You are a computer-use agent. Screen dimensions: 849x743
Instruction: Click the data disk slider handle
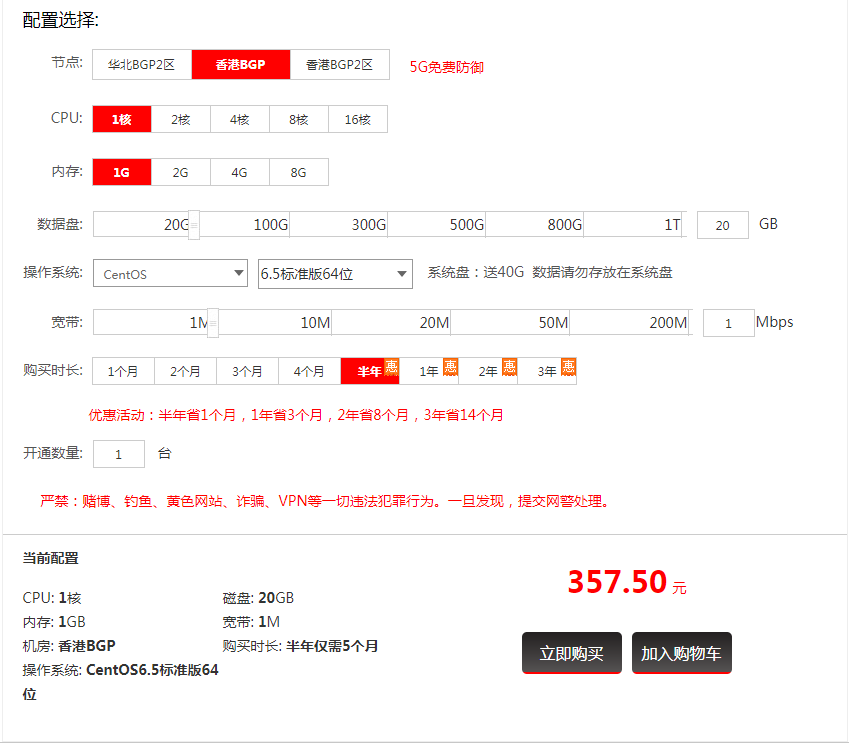(x=194, y=225)
